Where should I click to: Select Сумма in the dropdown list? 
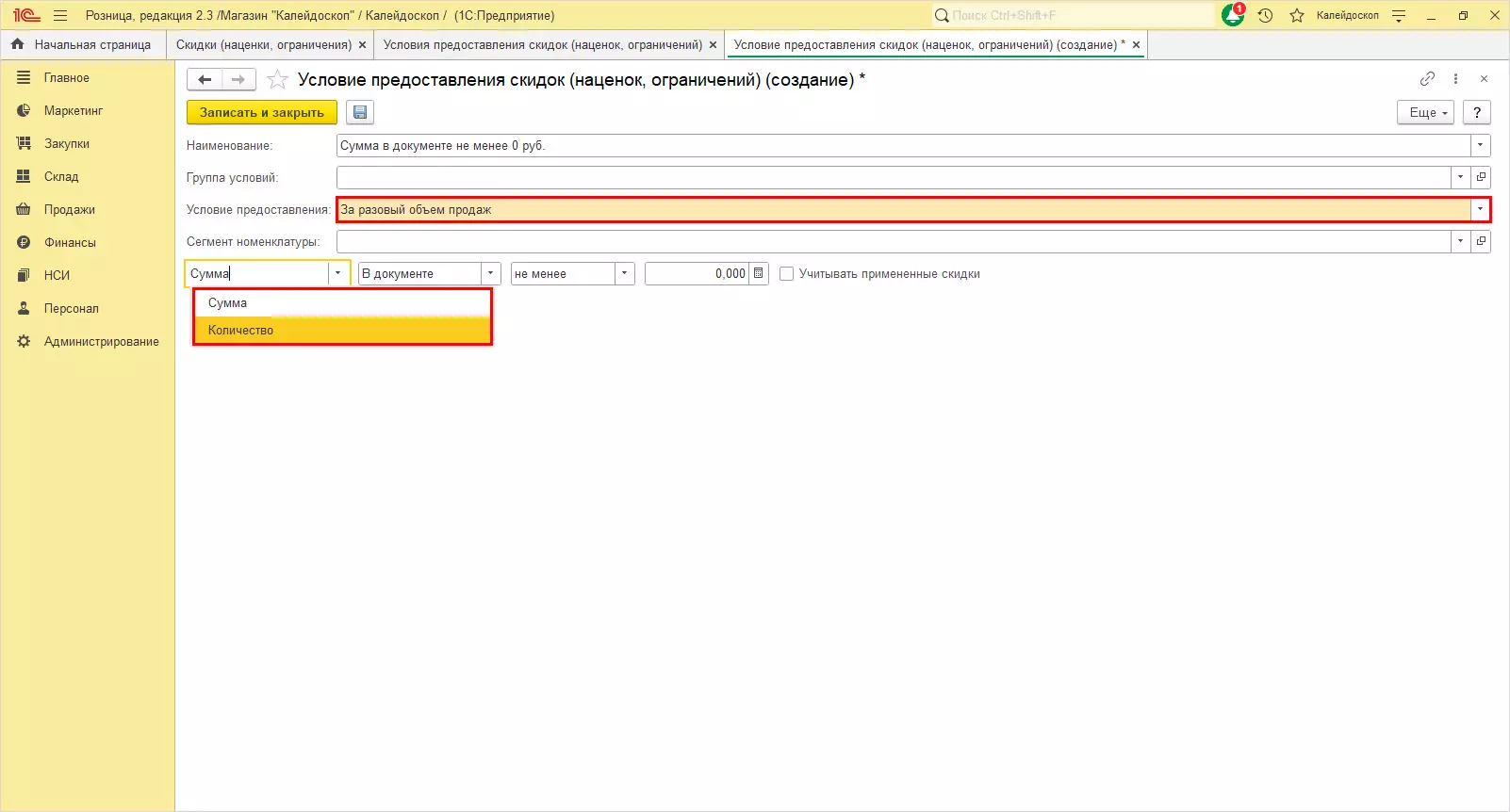coord(342,303)
